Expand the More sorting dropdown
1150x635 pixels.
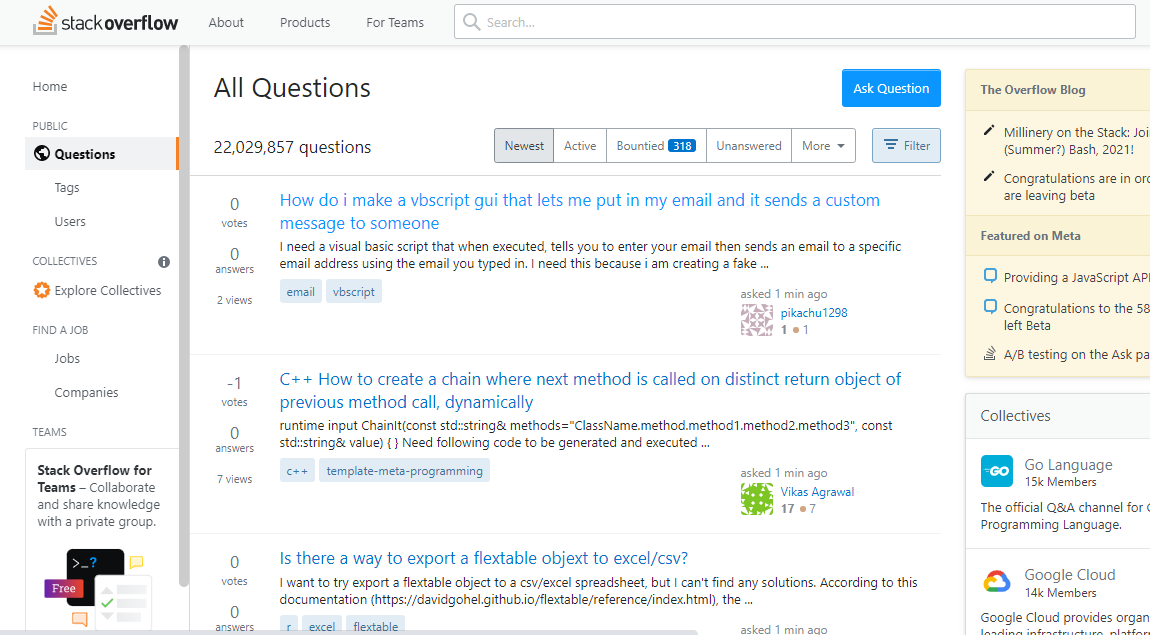(823, 146)
